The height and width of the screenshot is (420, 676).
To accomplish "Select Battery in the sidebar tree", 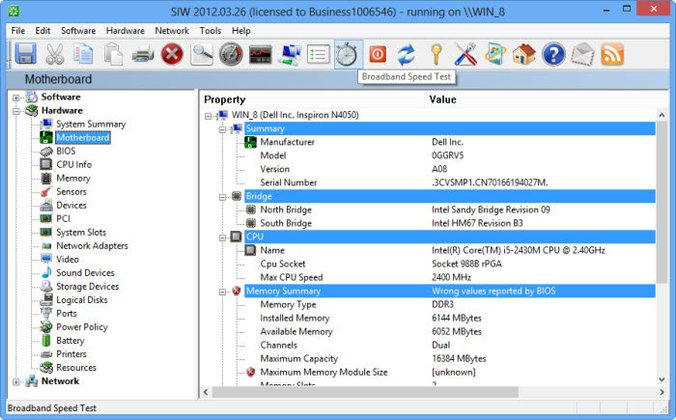I will [x=70, y=341].
